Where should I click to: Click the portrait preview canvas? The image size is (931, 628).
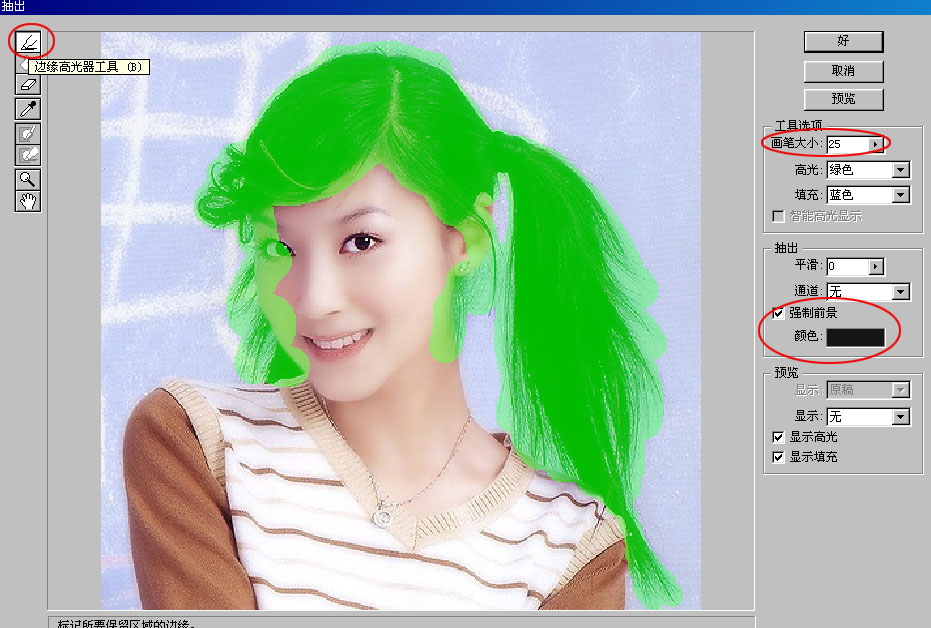click(401, 321)
